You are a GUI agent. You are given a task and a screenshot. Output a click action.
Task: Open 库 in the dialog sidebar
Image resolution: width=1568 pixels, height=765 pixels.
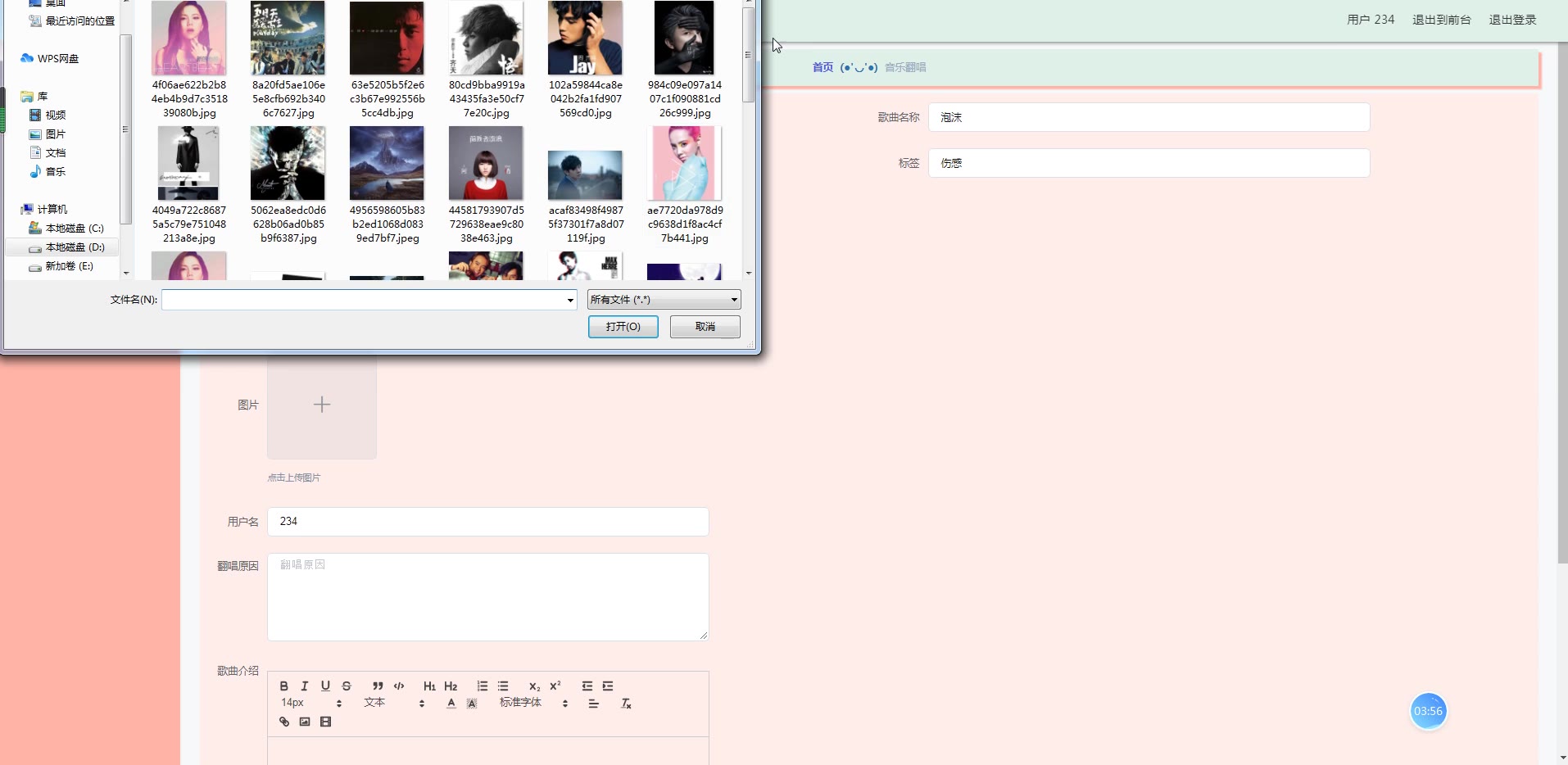(x=34, y=96)
